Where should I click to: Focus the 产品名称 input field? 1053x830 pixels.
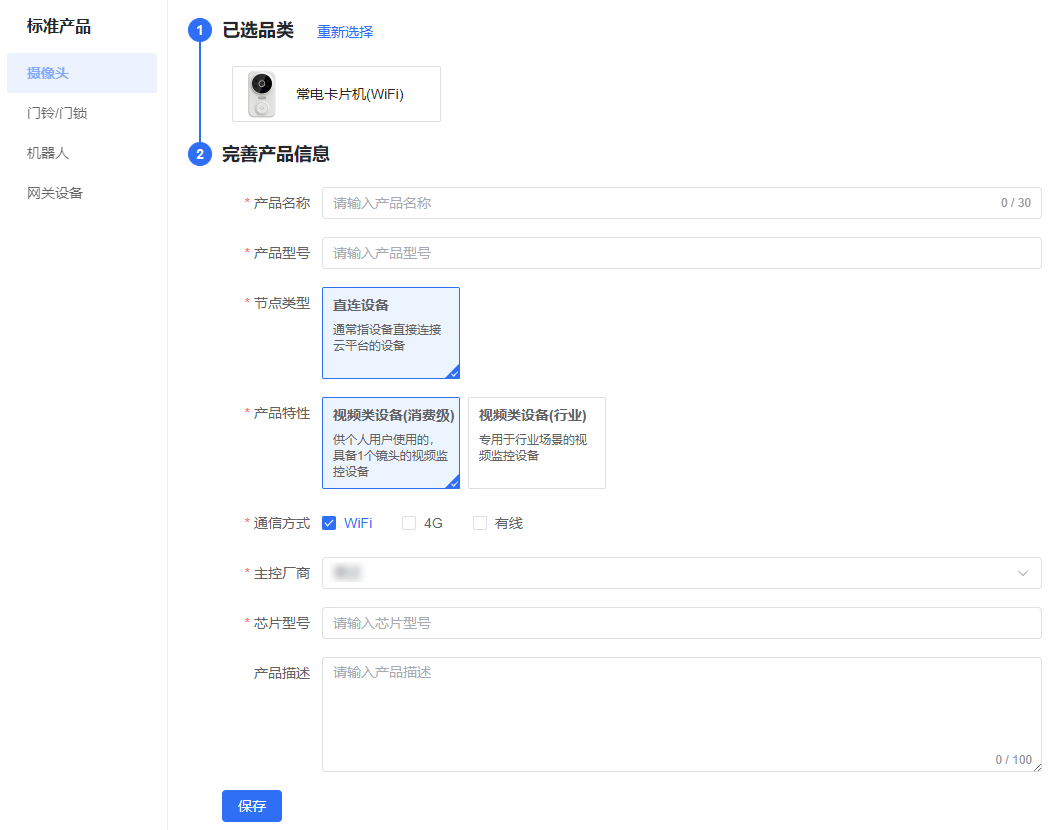[682, 203]
